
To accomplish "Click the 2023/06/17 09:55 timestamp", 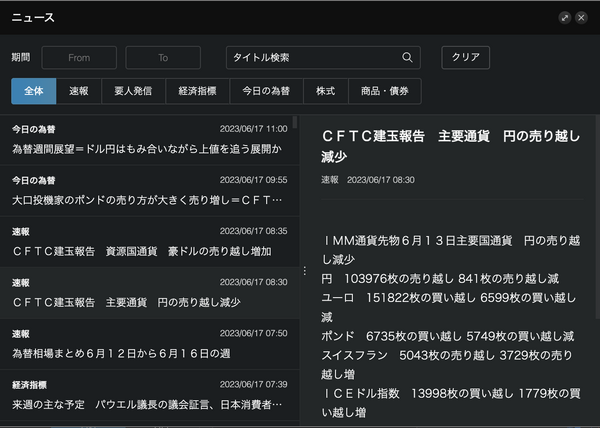I will tap(253, 180).
